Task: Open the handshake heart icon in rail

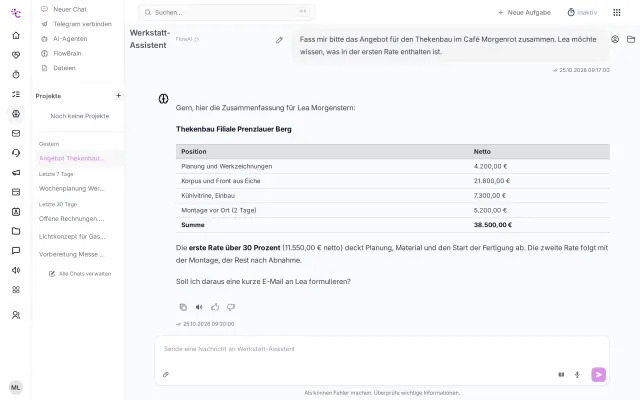Action: 16,55
